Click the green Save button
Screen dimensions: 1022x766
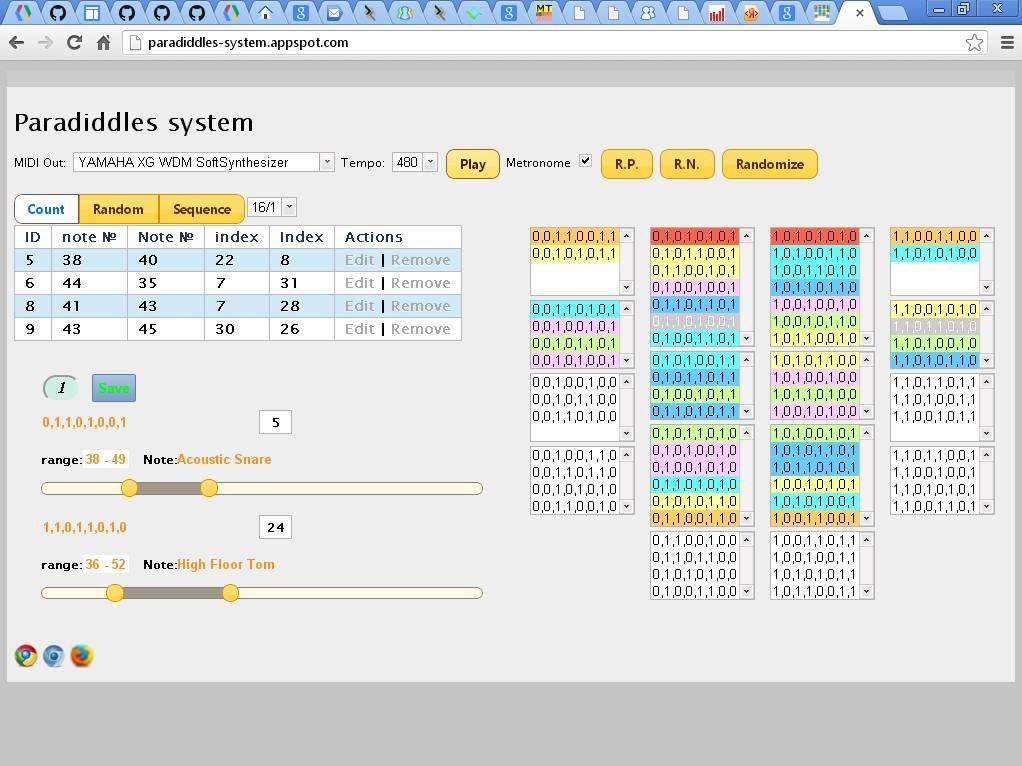(113, 388)
